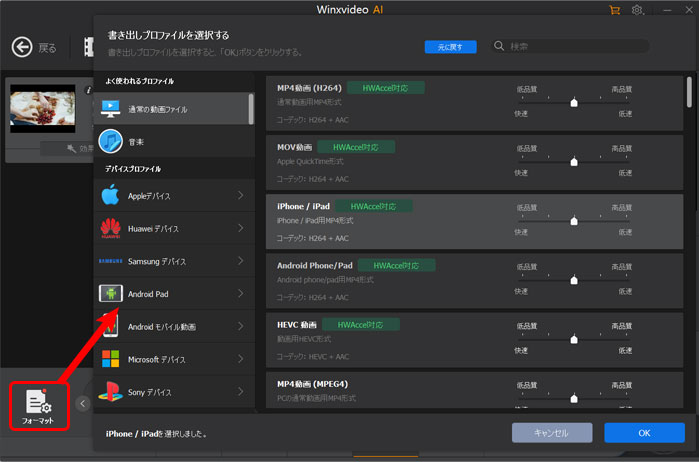Select the Android Phone/Pad profile
Viewport: 699px width, 462px height.
[x=474, y=281]
